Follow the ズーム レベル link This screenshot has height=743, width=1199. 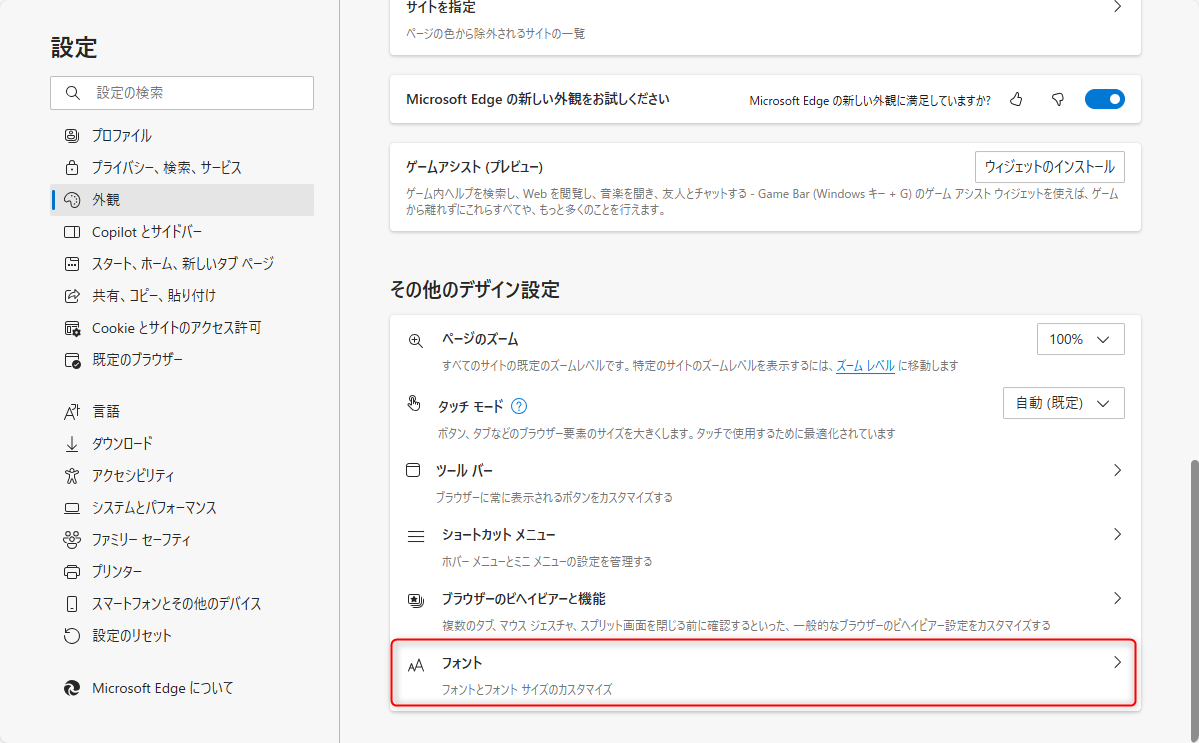[865, 366]
